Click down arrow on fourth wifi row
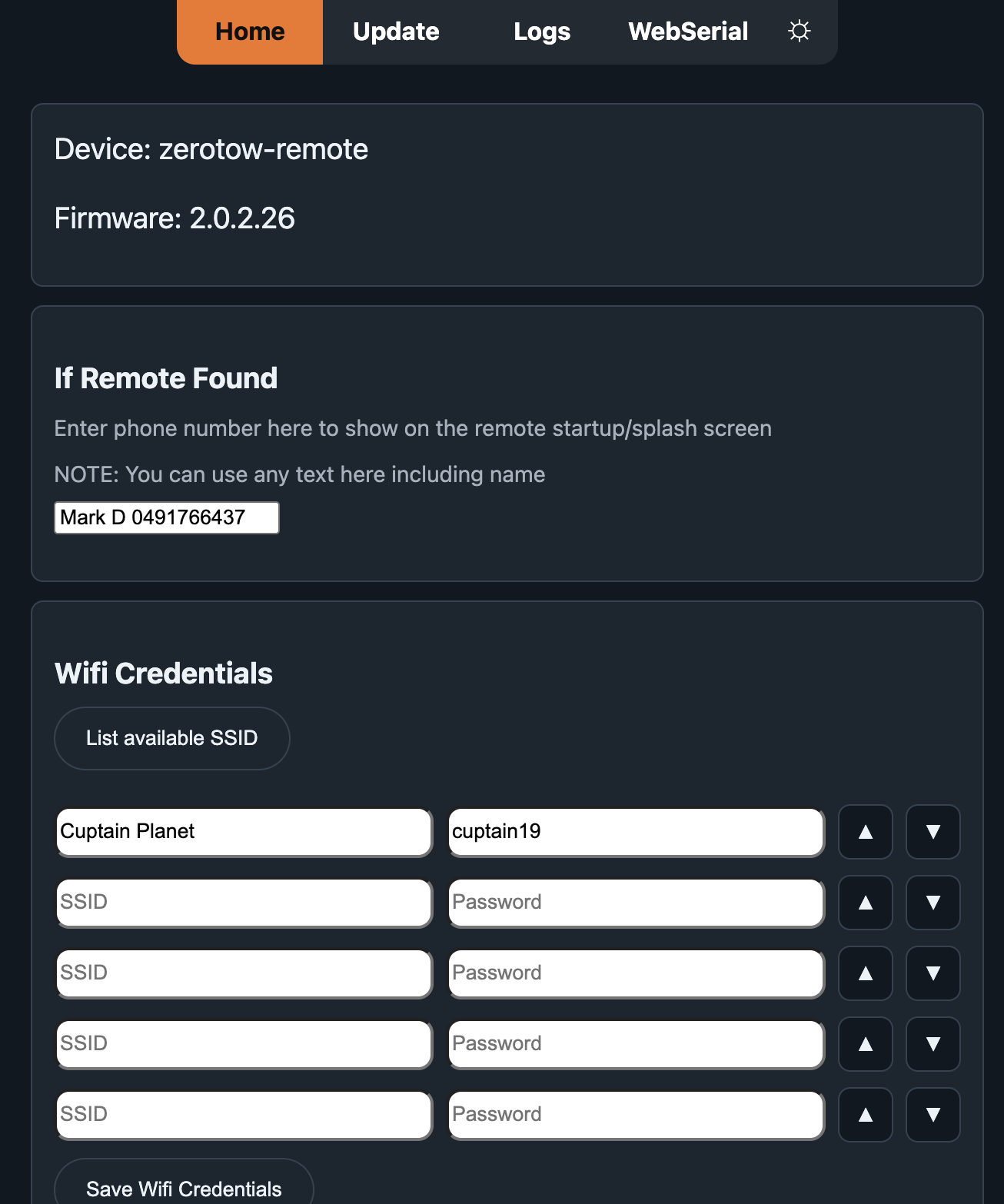This screenshot has width=1004, height=1204. (x=933, y=1044)
